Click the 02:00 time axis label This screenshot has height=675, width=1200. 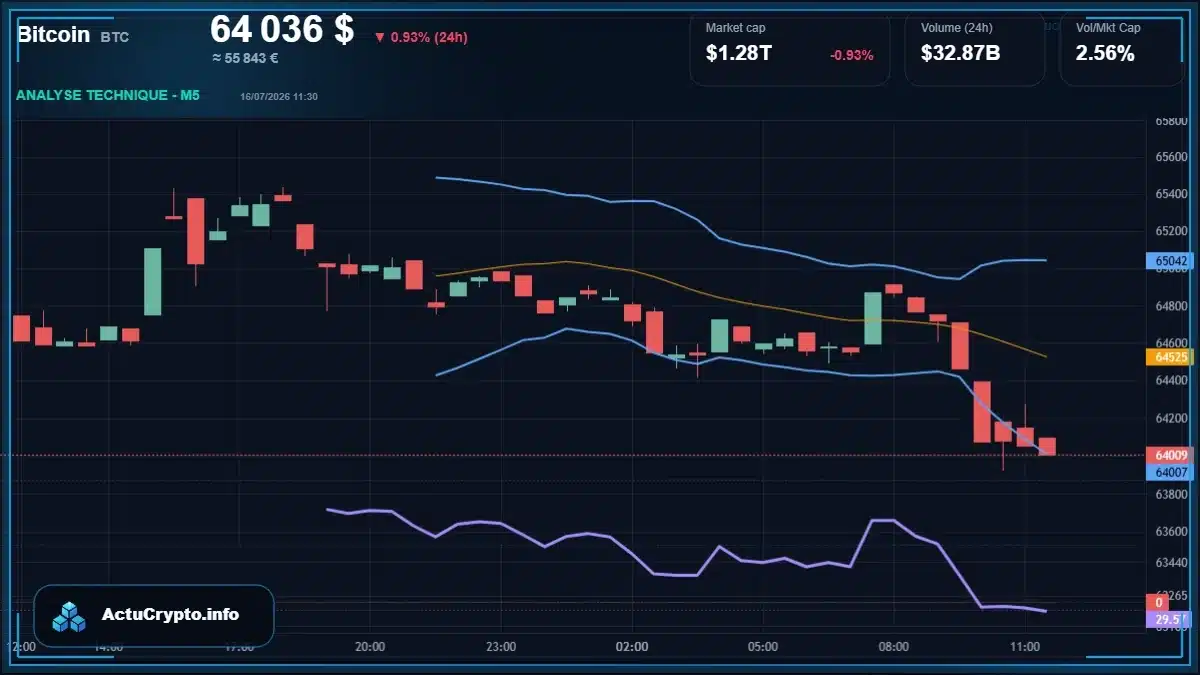pos(632,647)
